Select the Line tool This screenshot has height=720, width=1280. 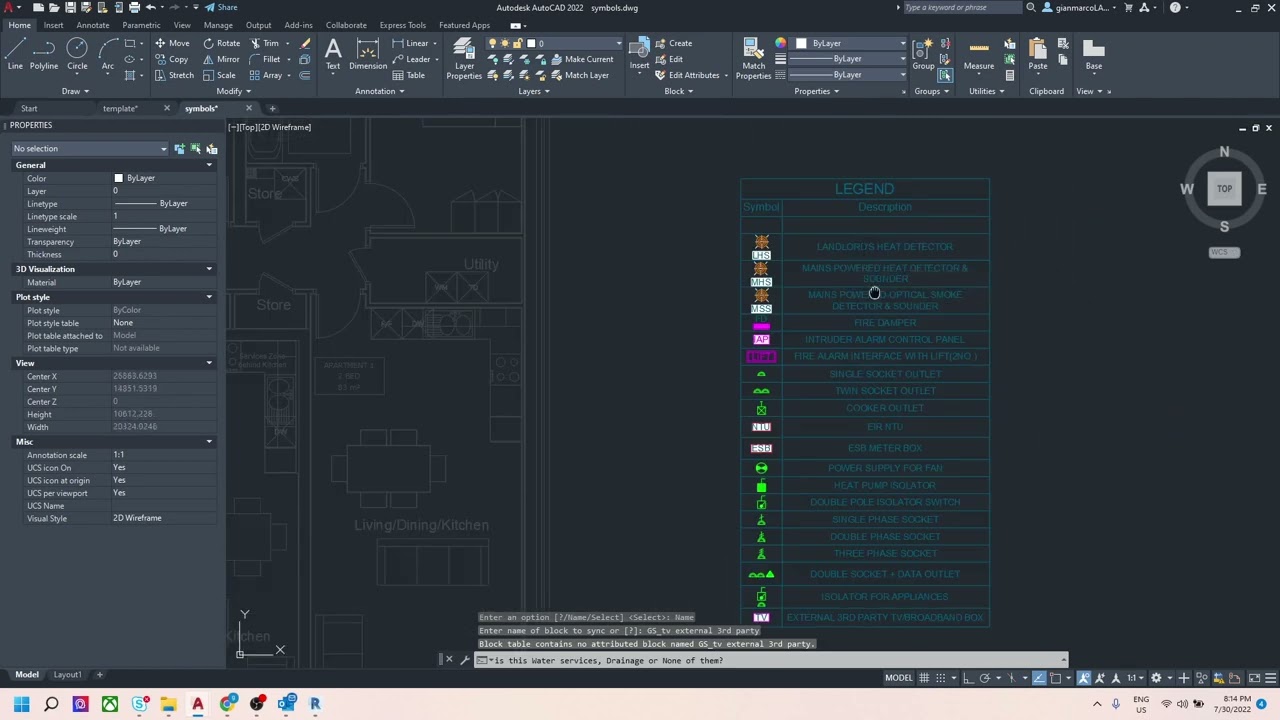click(x=15, y=55)
